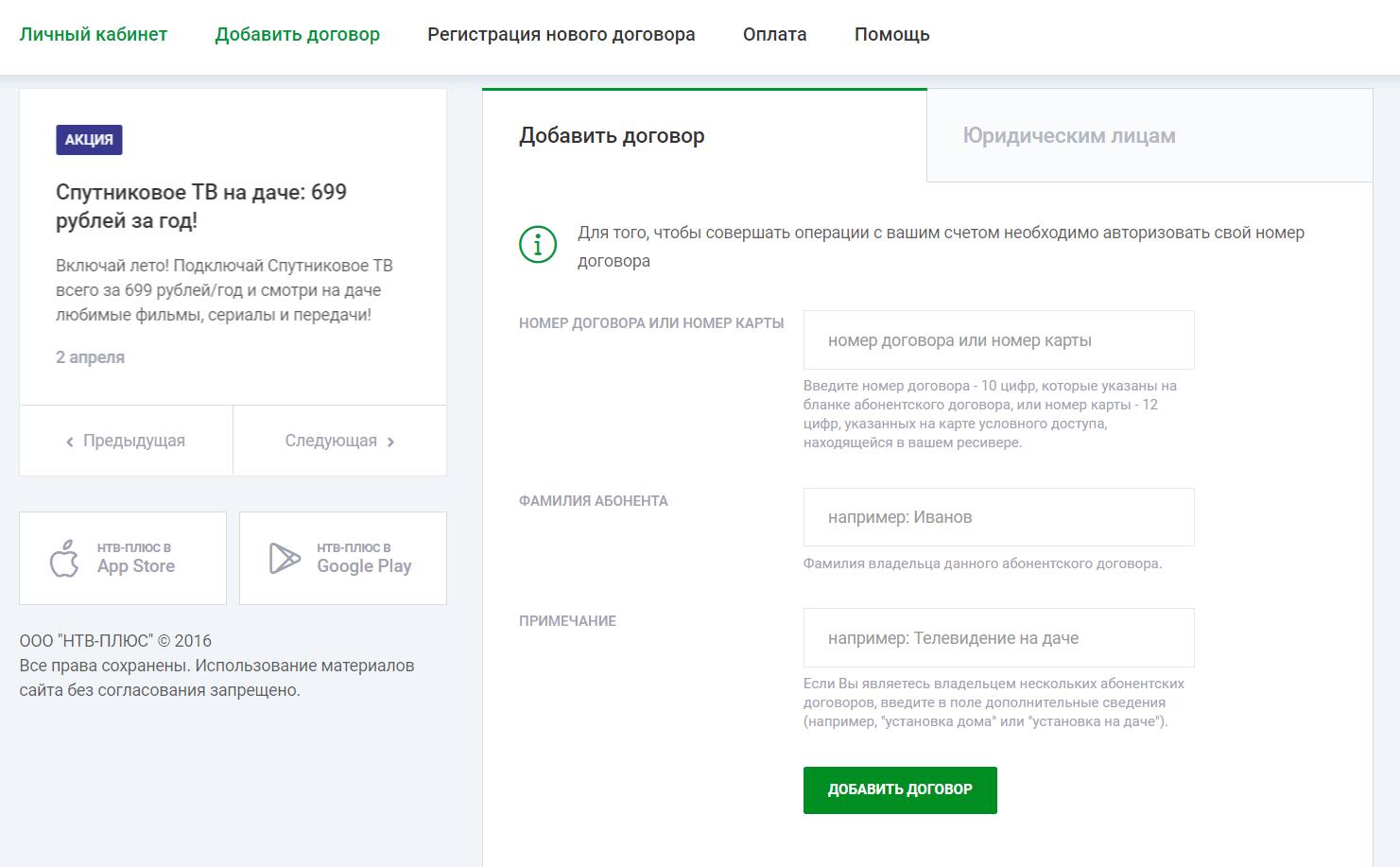Show the Следующая promotion
This screenshot has width=1400, height=867.
click(x=340, y=441)
